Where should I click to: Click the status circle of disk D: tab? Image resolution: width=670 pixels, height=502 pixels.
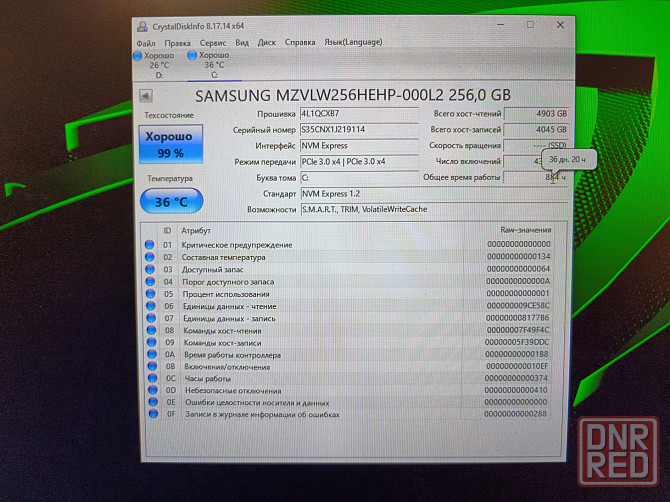(138, 56)
